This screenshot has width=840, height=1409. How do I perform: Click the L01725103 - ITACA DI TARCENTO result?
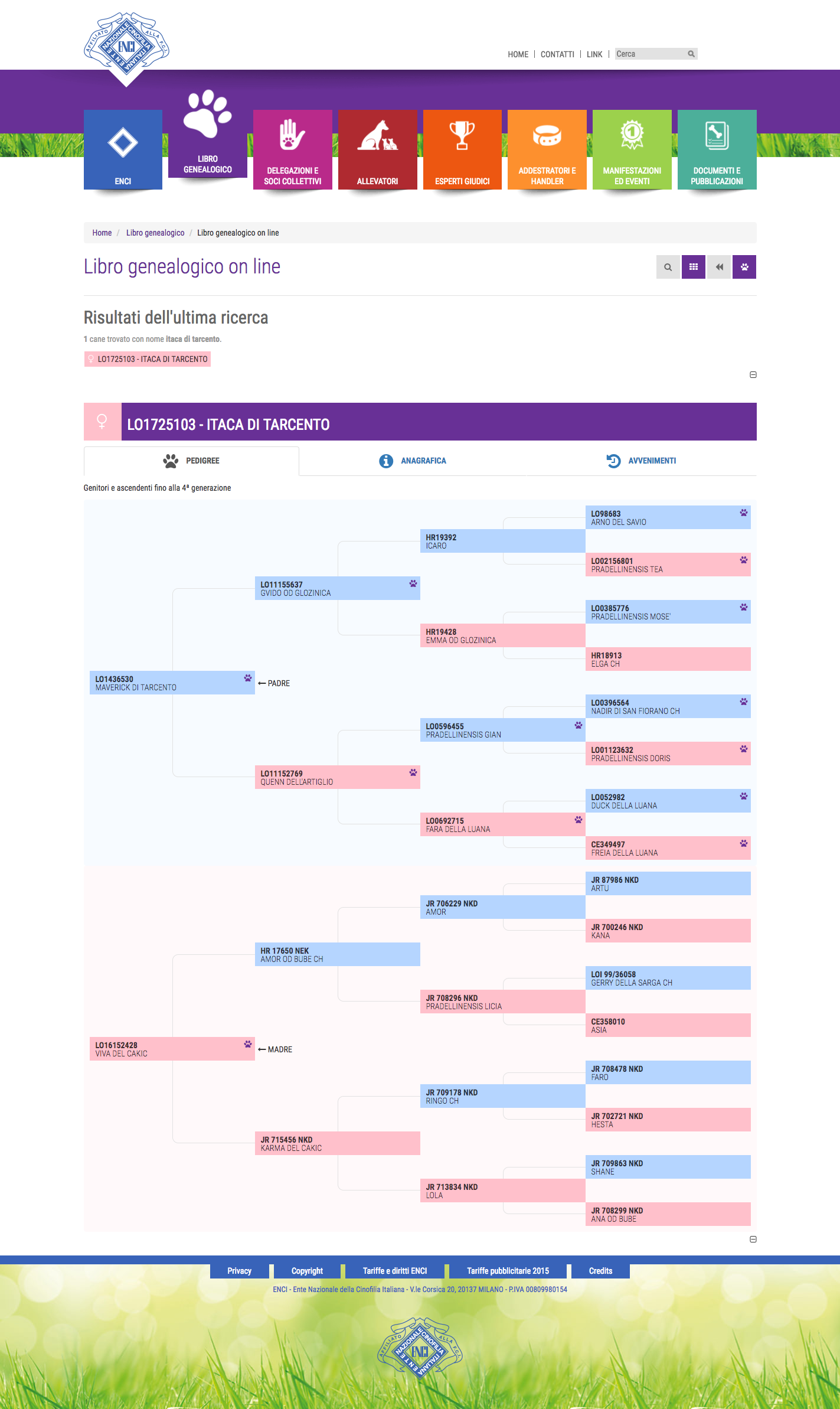coord(148,359)
